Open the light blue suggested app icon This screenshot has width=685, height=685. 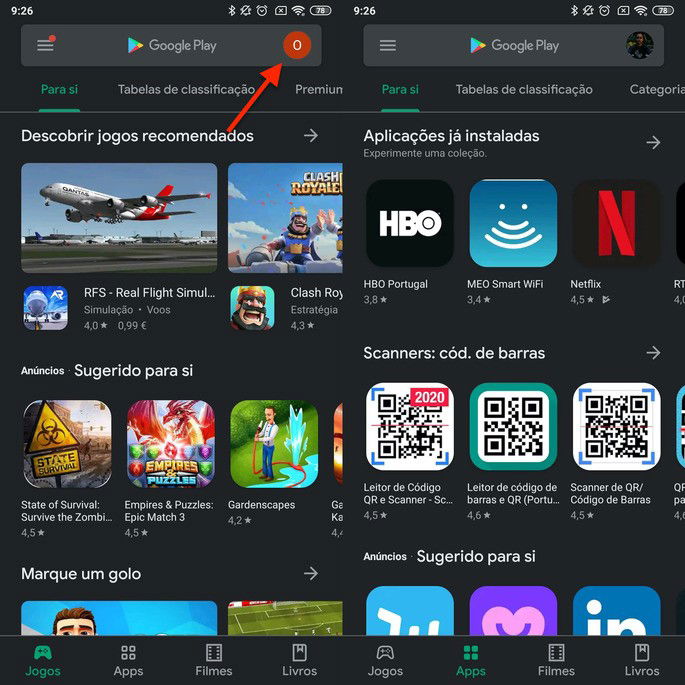(x=410, y=610)
